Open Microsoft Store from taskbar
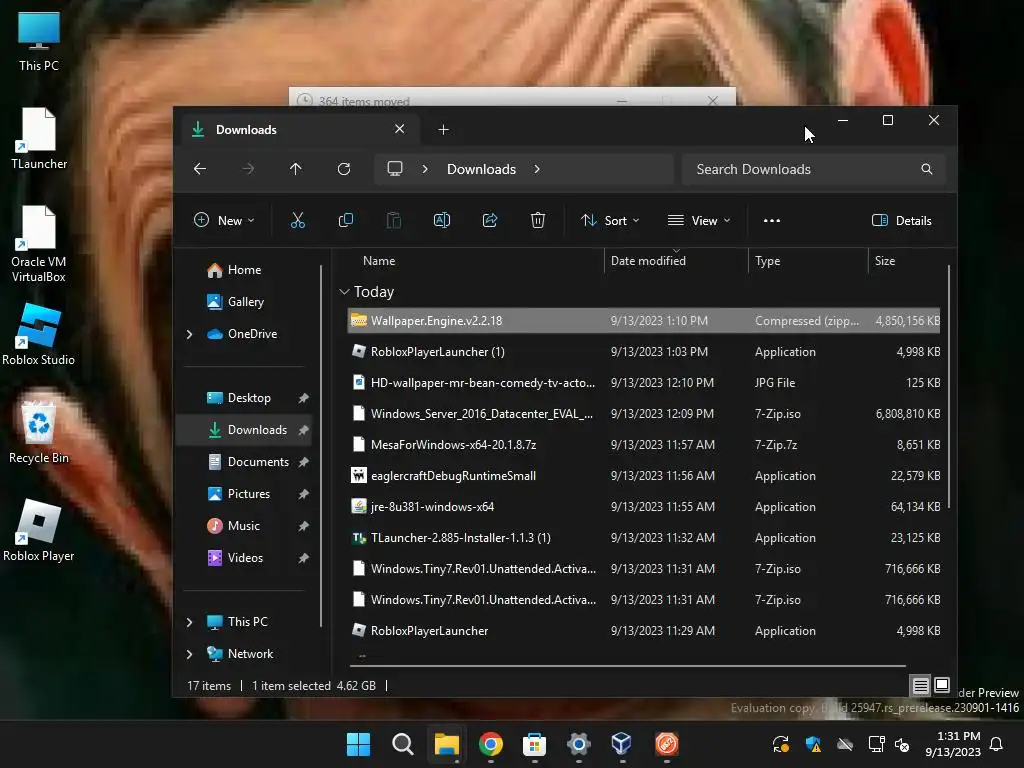Viewport: 1024px width, 768px height. click(x=534, y=744)
